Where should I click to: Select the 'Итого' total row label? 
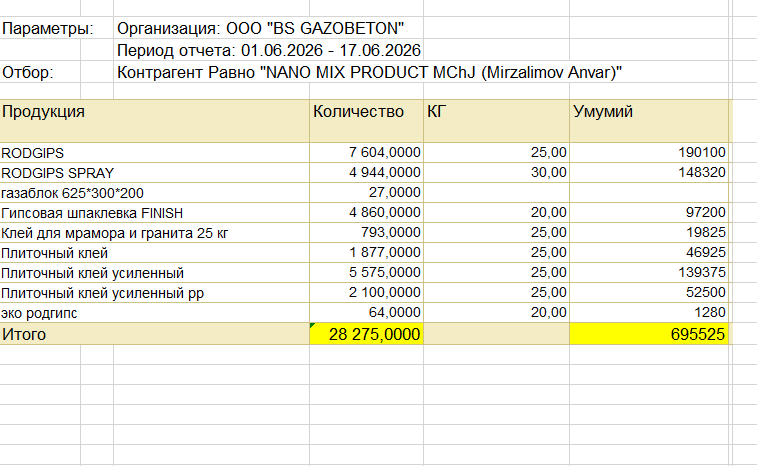pyautogui.click(x=154, y=334)
